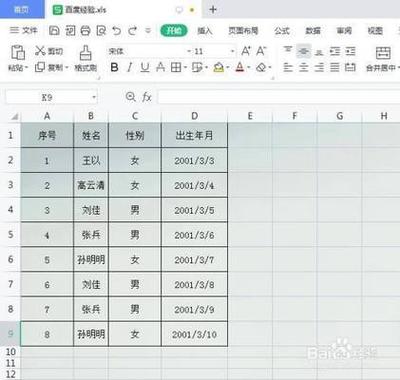Image resolution: width=400 pixels, height=380 pixels.
Task: Increase font size with the A+ icon
Action: coord(246,51)
